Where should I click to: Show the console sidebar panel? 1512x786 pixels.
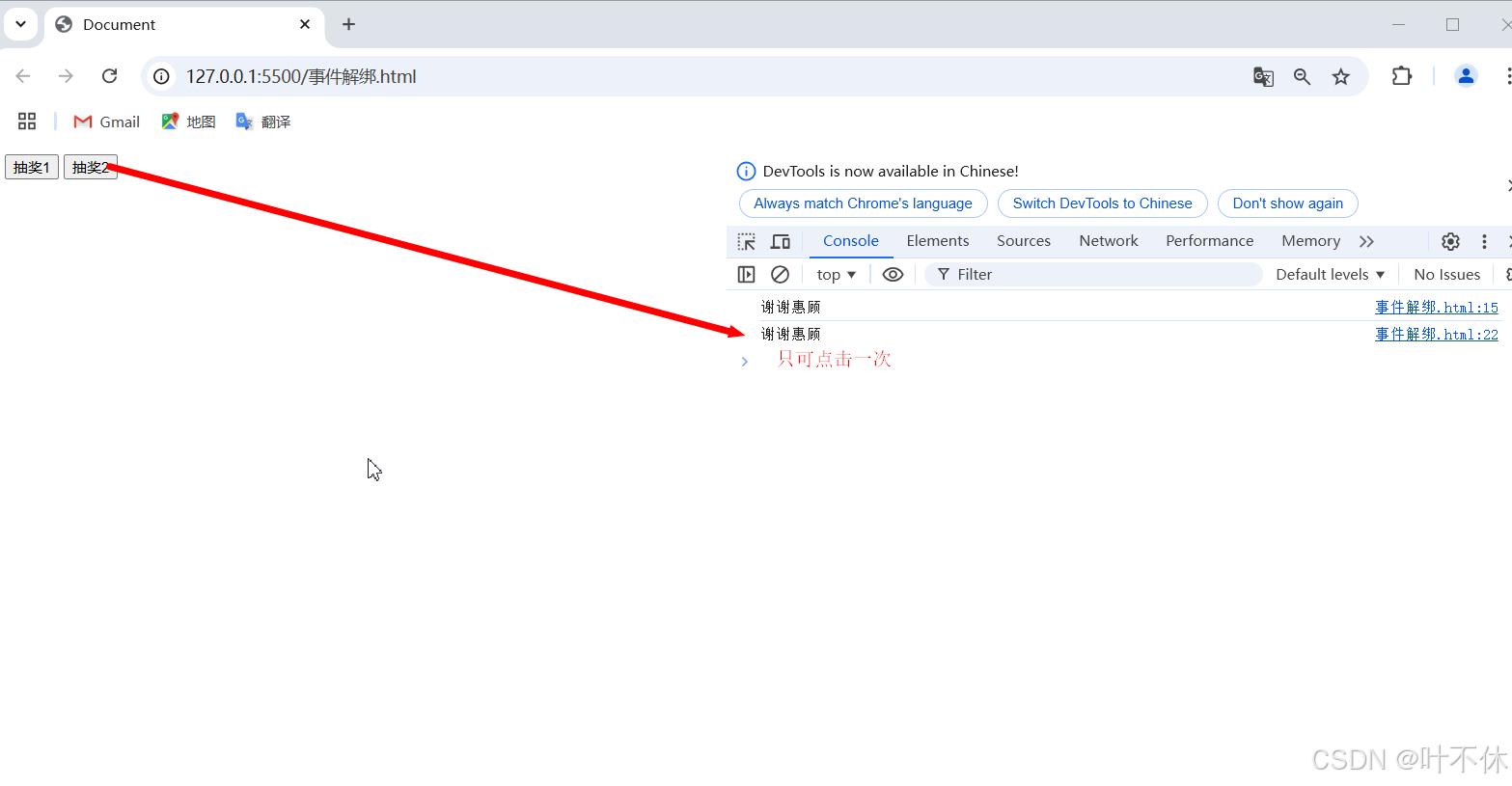746,274
